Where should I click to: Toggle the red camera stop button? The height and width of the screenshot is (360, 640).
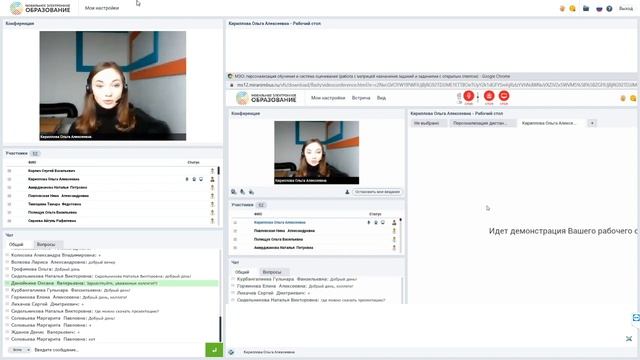(489, 96)
